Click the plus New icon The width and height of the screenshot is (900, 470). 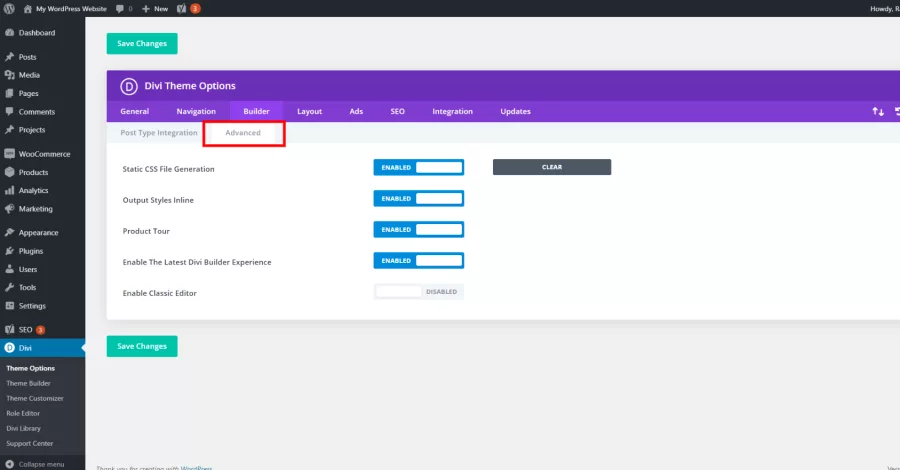pos(146,9)
